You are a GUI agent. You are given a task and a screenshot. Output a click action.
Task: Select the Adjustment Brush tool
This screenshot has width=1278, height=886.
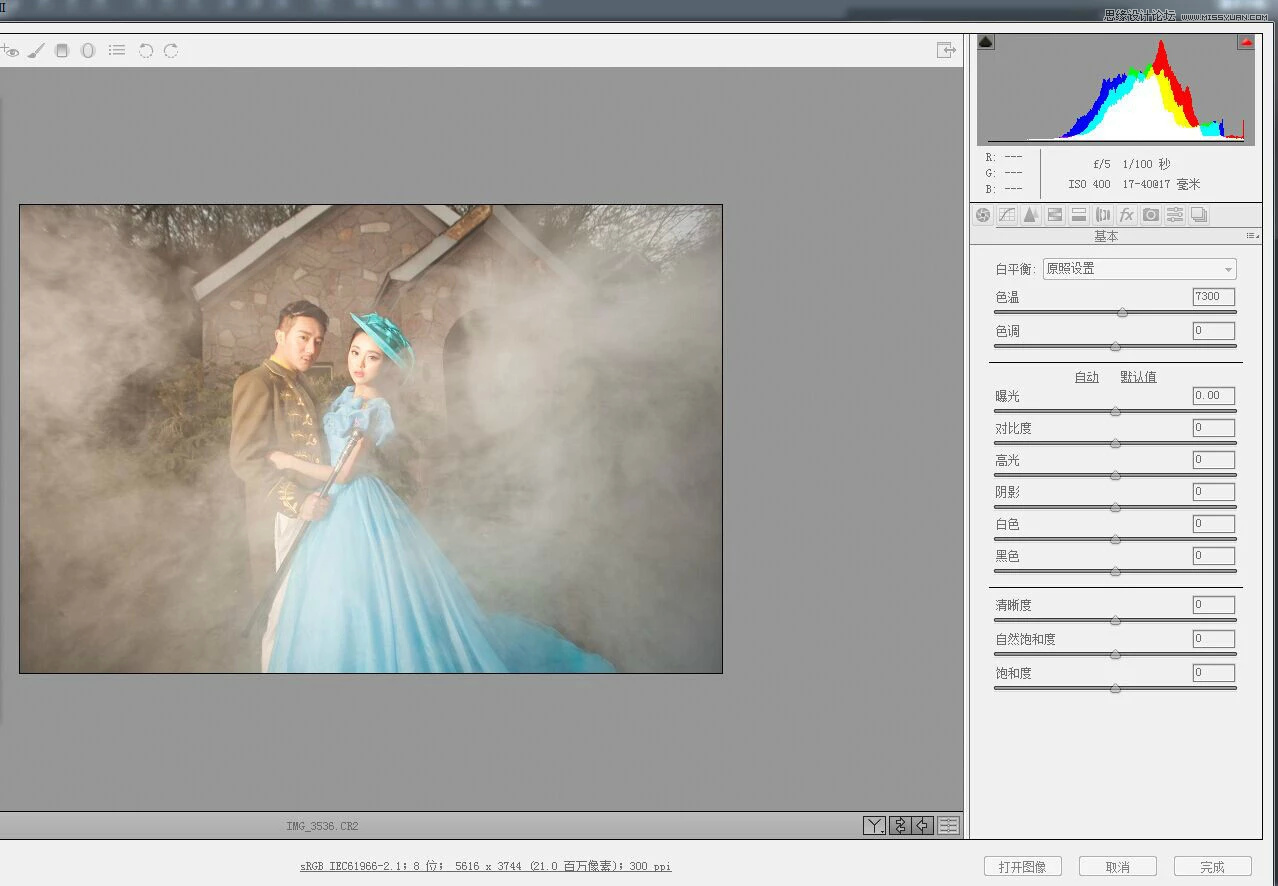(36, 50)
